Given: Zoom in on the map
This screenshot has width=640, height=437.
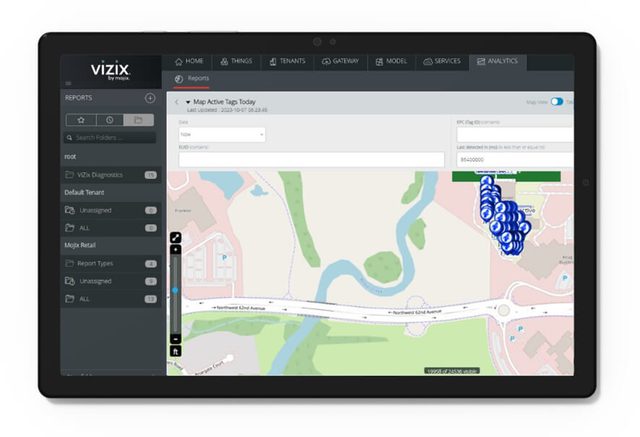Looking at the screenshot, I should coord(175,250).
